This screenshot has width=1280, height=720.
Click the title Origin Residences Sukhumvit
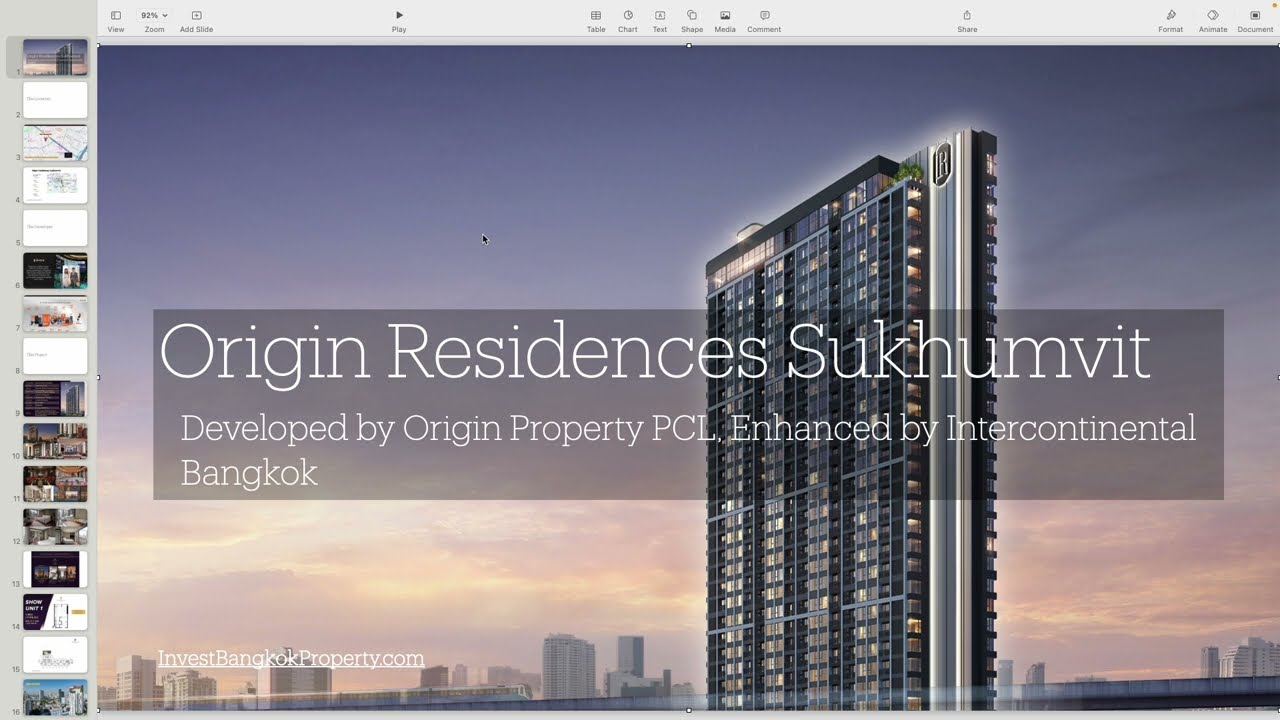pyautogui.click(x=655, y=353)
